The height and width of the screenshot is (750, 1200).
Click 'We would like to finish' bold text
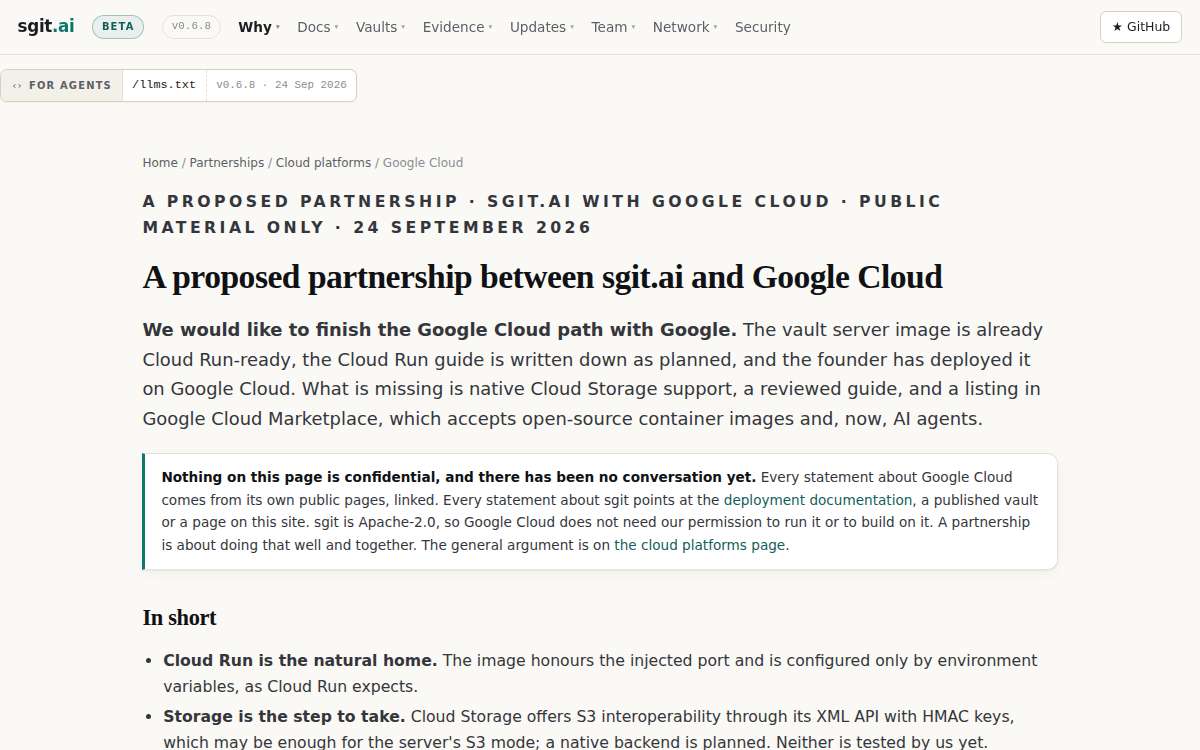click(440, 330)
